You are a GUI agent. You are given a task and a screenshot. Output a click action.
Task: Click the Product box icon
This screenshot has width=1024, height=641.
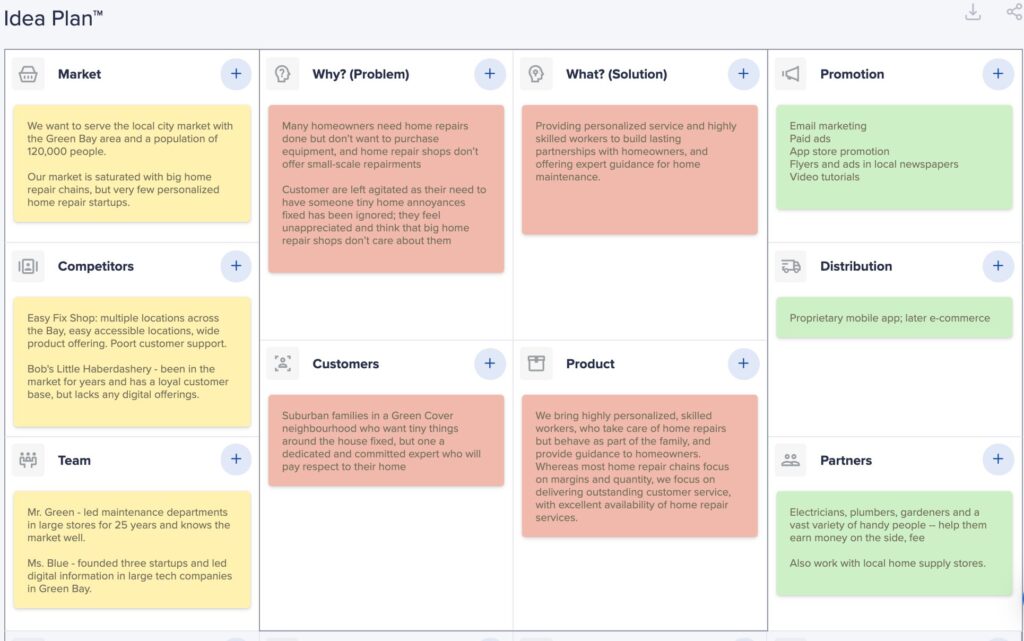pos(537,364)
